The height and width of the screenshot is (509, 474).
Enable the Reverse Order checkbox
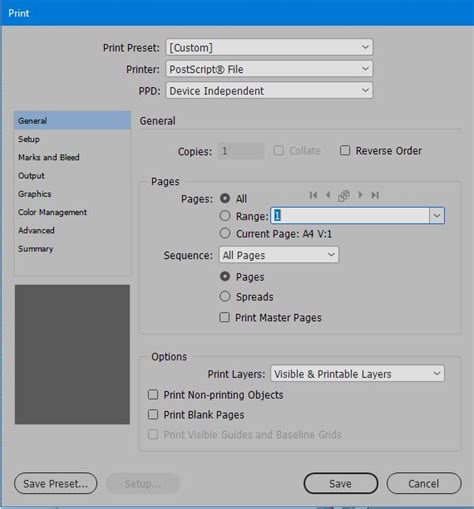pos(345,150)
